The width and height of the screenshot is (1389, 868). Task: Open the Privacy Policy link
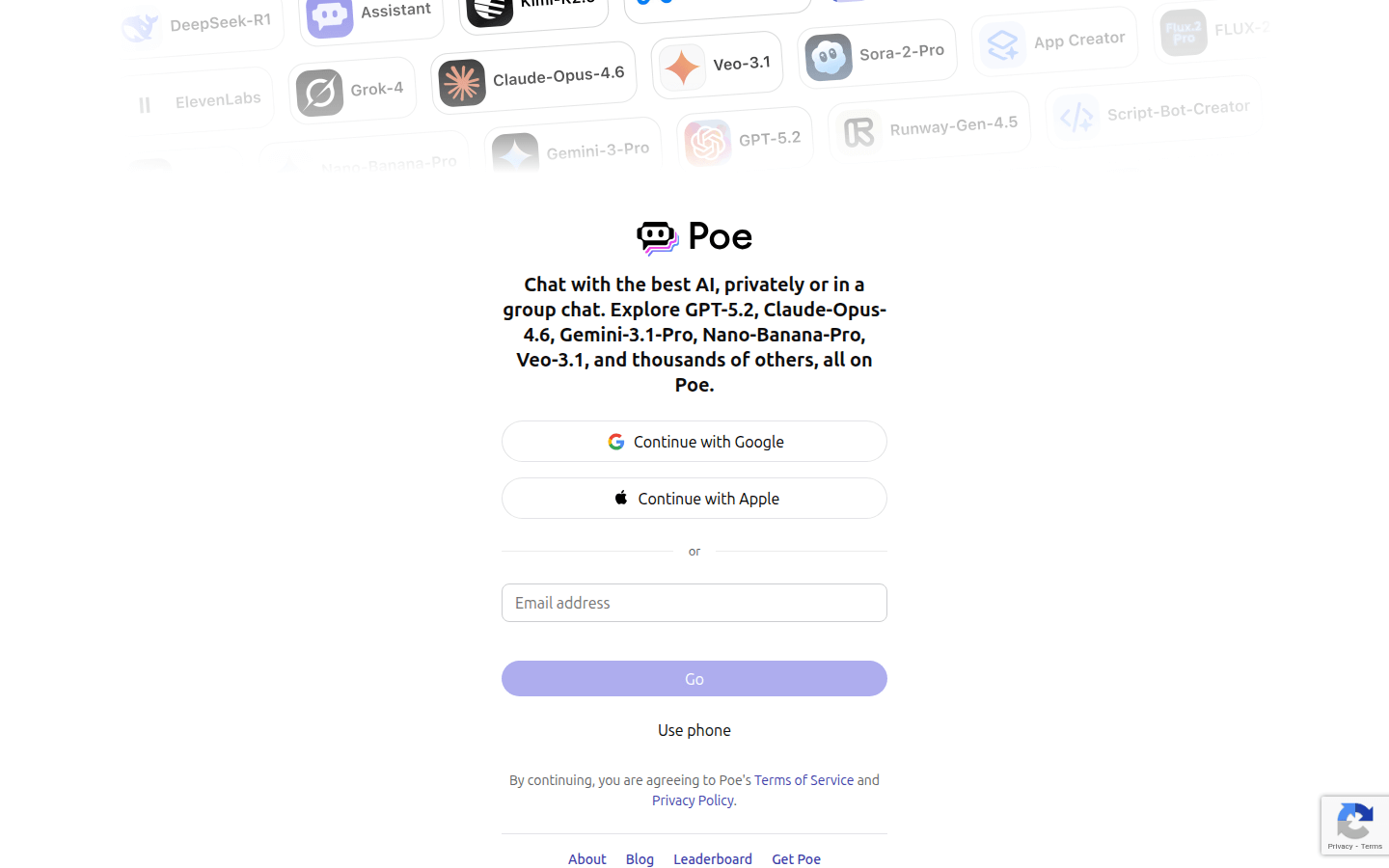[x=693, y=800]
